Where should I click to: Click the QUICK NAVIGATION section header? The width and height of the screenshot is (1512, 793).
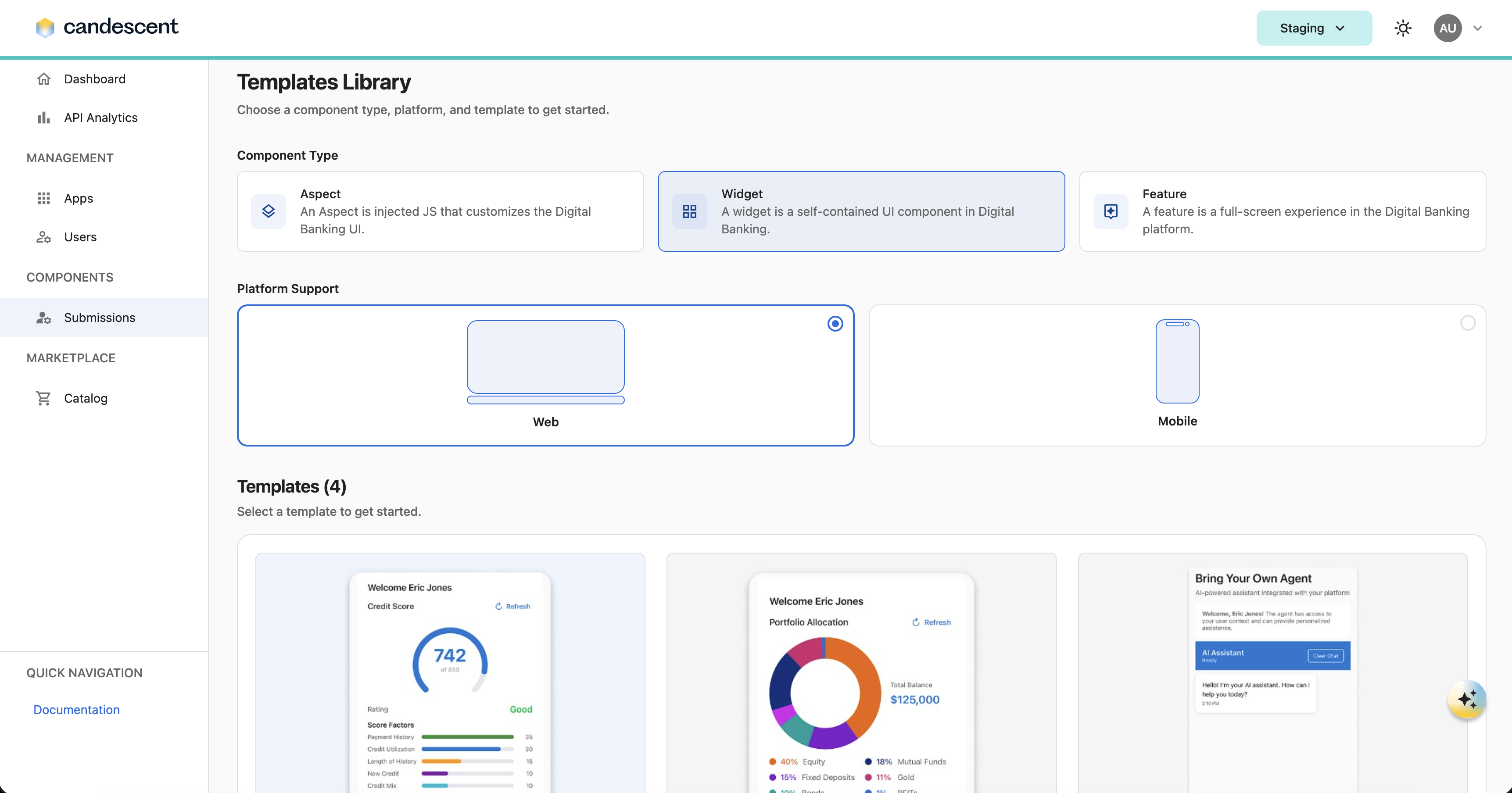coord(84,673)
